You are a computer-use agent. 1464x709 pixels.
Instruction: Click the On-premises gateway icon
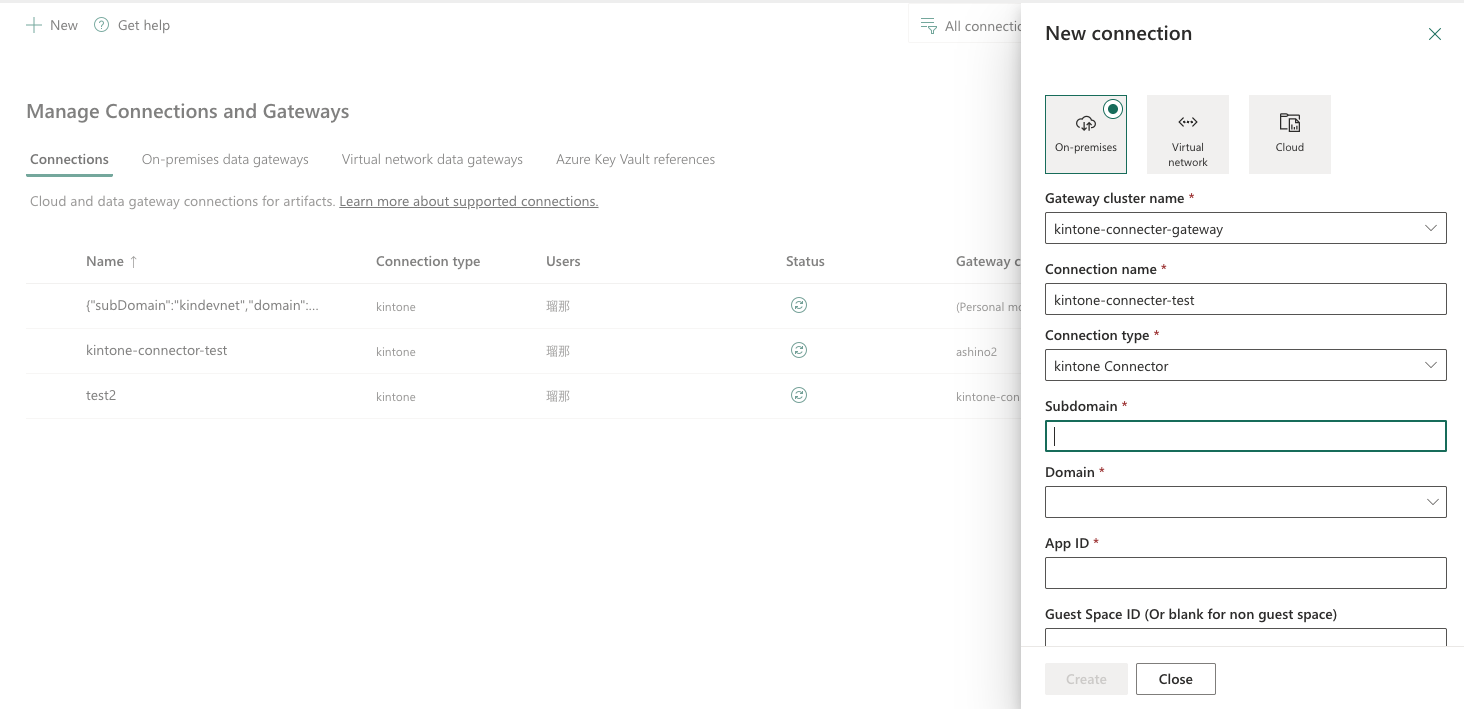pyautogui.click(x=1085, y=125)
